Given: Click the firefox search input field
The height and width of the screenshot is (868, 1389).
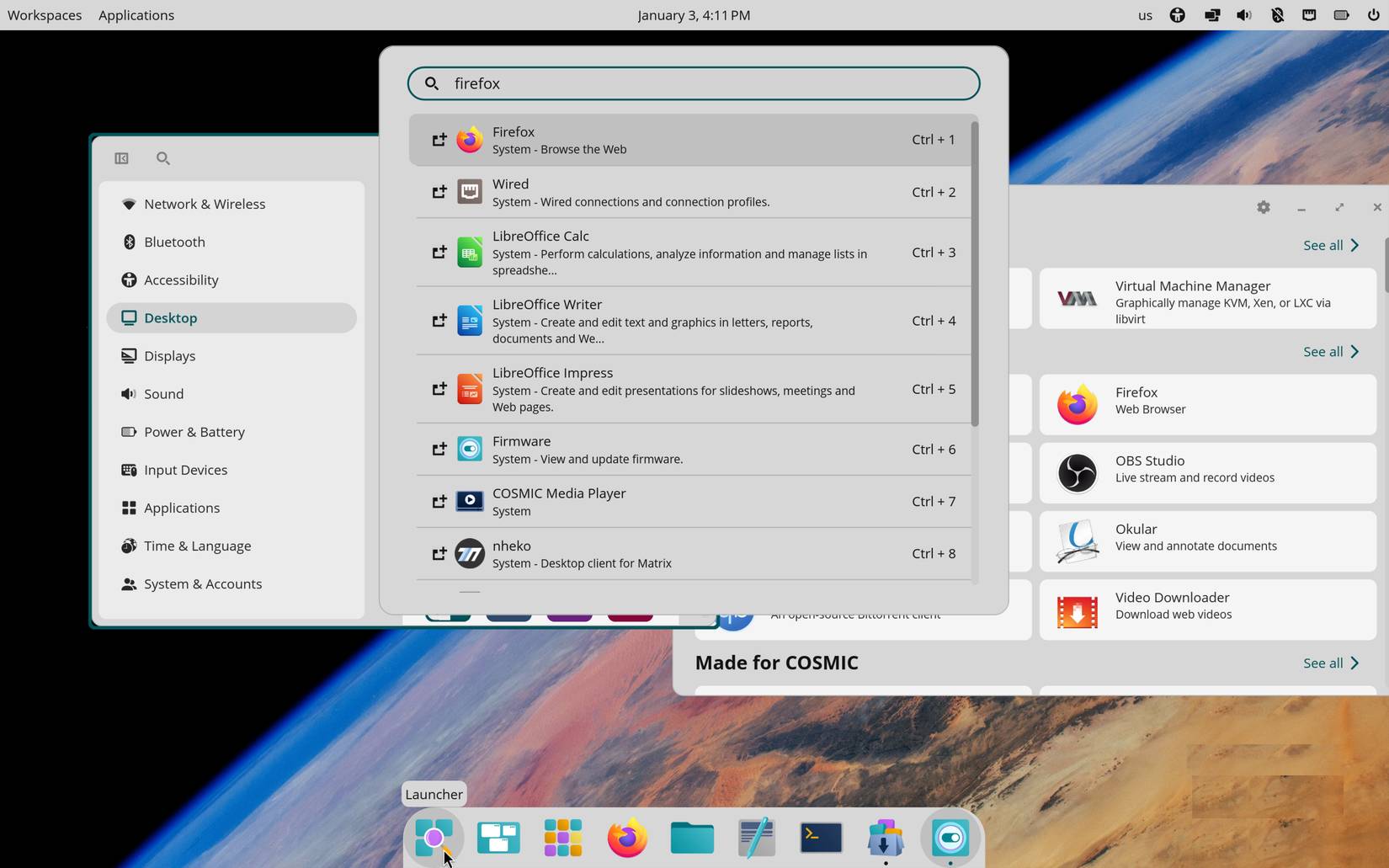Looking at the screenshot, I should tap(694, 83).
